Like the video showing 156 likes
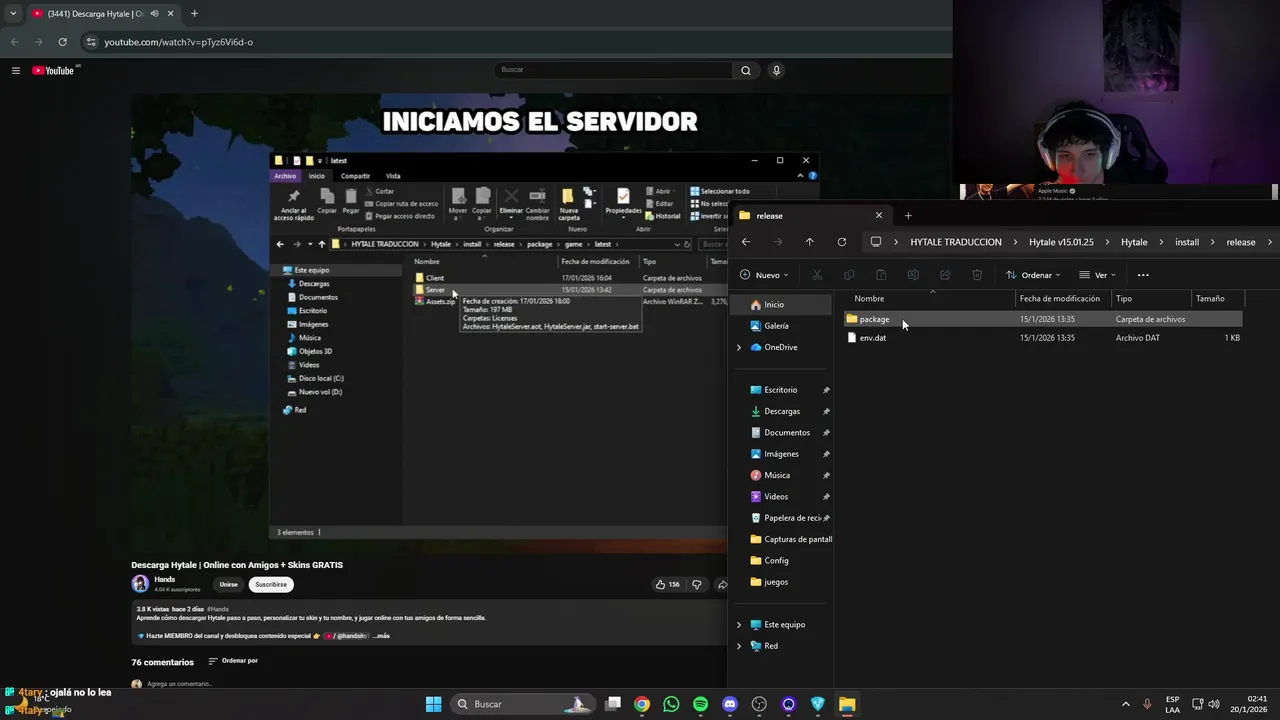The height and width of the screenshot is (720, 1280). pos(667,584)
